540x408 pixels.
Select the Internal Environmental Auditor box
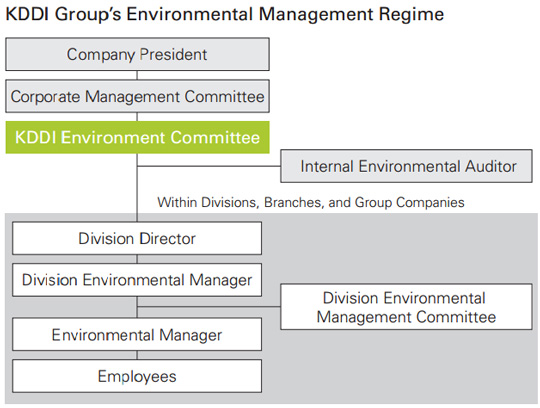(x=406, y=166)
